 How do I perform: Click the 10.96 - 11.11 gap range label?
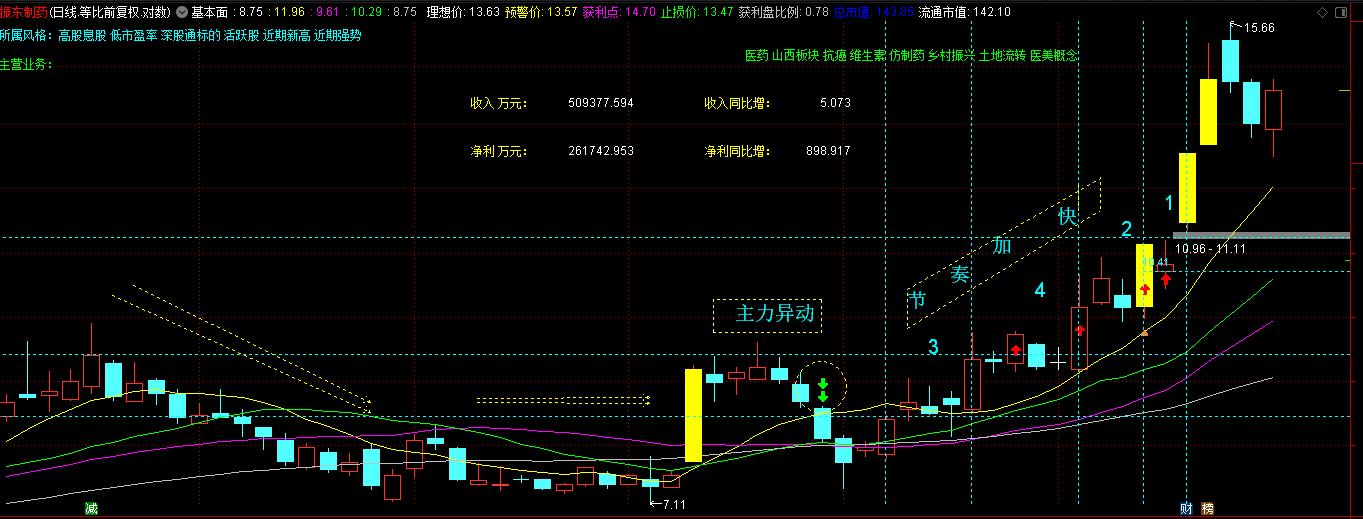[1211, 247]
